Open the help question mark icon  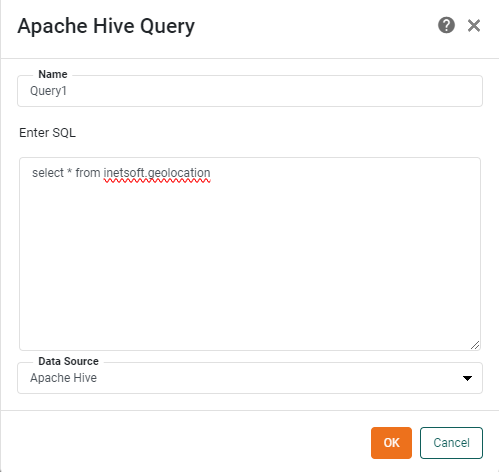point(446,25)
